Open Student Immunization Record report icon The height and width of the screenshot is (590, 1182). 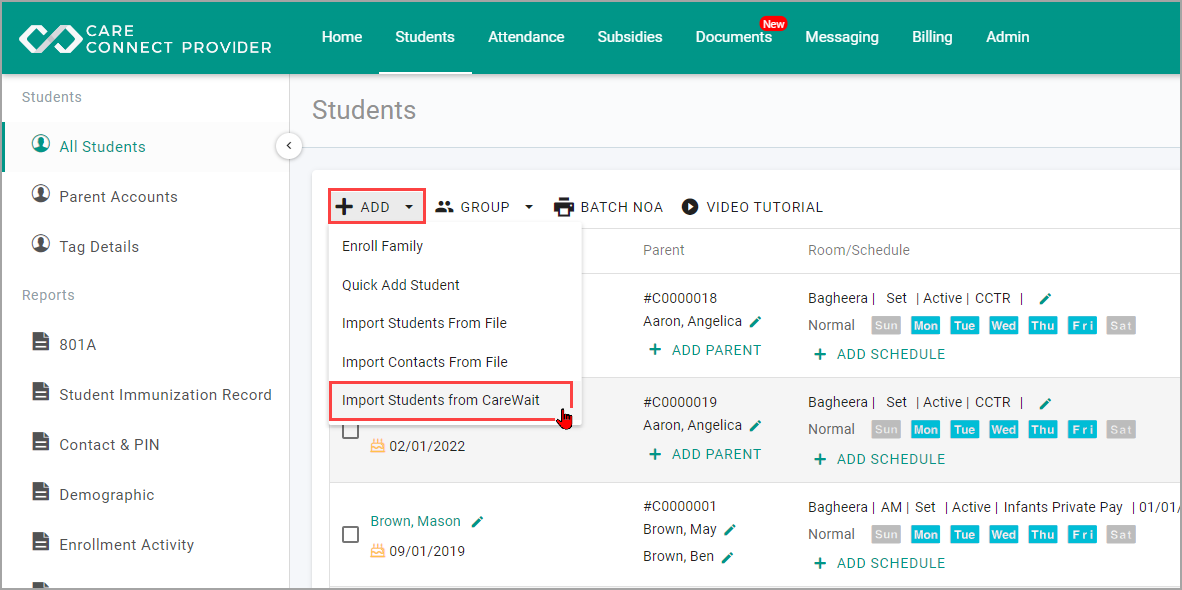tap(41, 393)
